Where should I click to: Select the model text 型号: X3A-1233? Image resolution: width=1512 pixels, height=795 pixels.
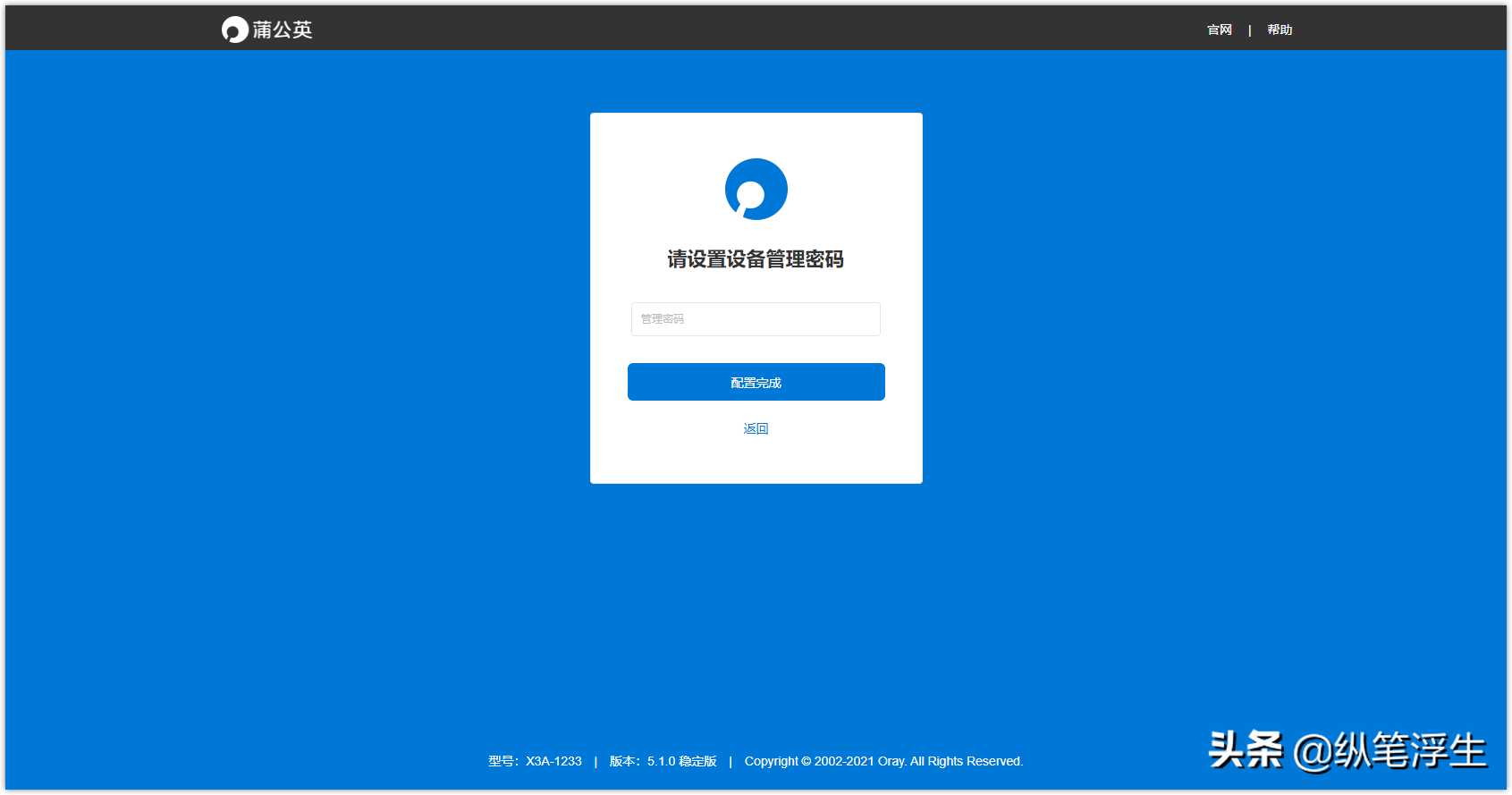(535, 761)
